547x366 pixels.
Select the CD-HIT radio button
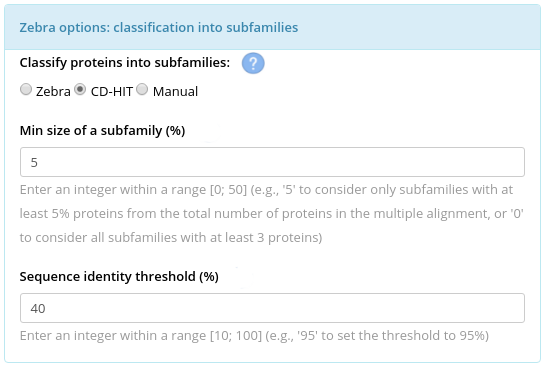click(80, 89)
